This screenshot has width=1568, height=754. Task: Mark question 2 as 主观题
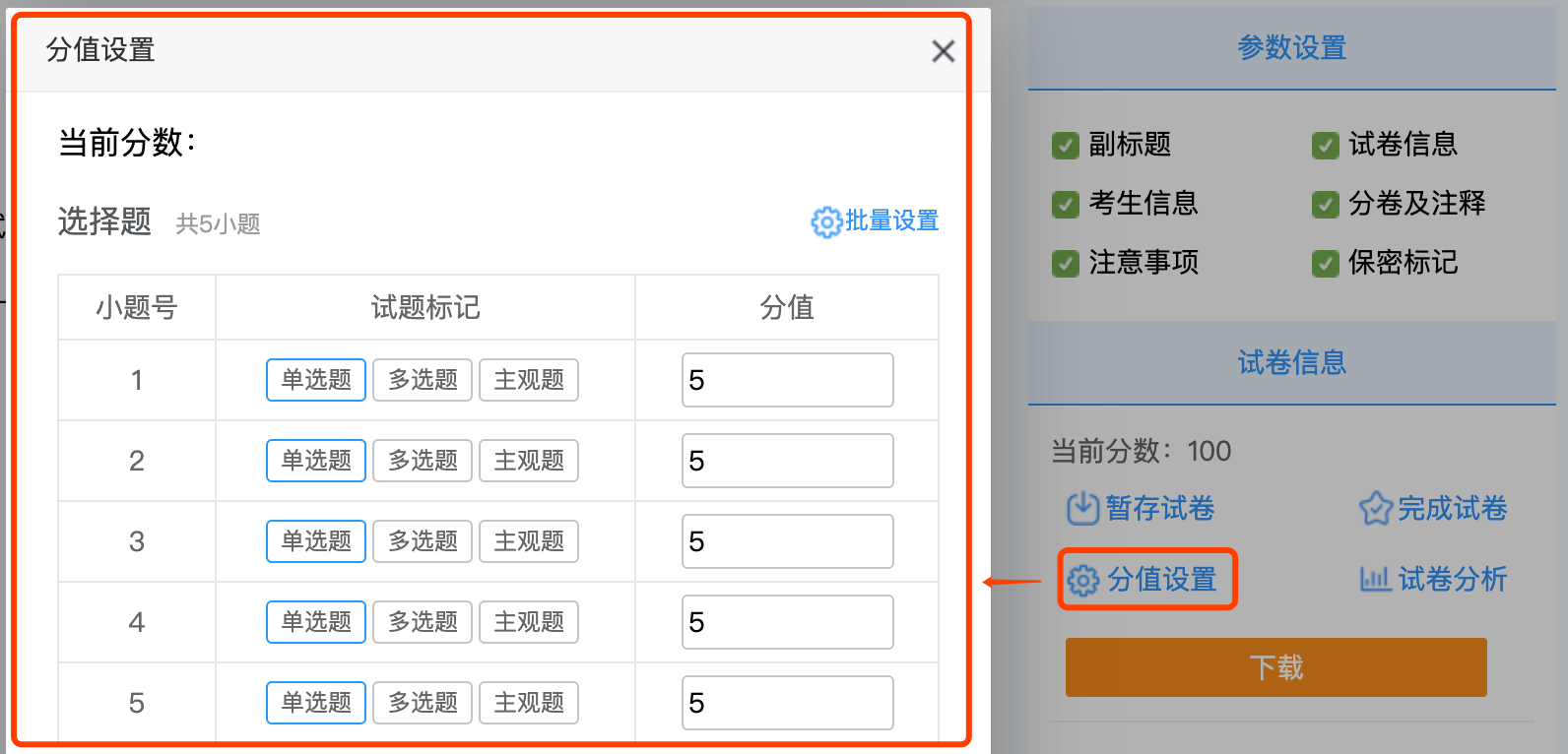(x=529, y=461)
